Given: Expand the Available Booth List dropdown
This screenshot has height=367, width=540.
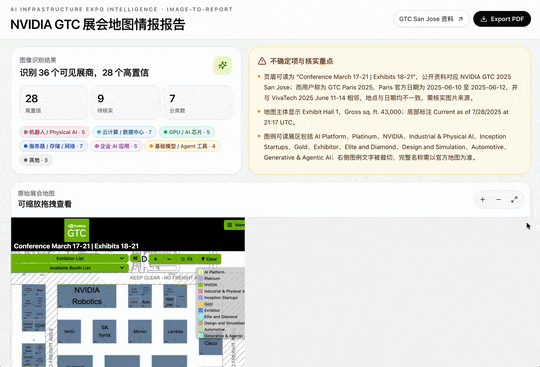Looking at the screenshot, I should point(70,268).
